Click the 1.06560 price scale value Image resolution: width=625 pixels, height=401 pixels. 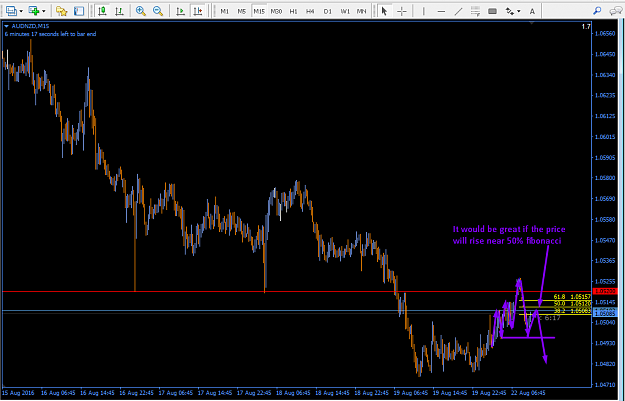coord(604,33)
